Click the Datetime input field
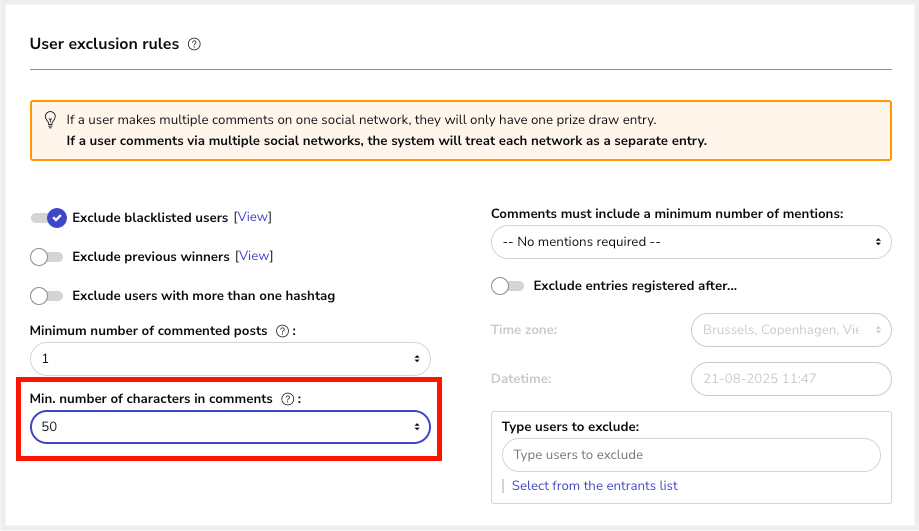Image resolution: width=919 pixels, height=531 pixels. coord(790,379)
